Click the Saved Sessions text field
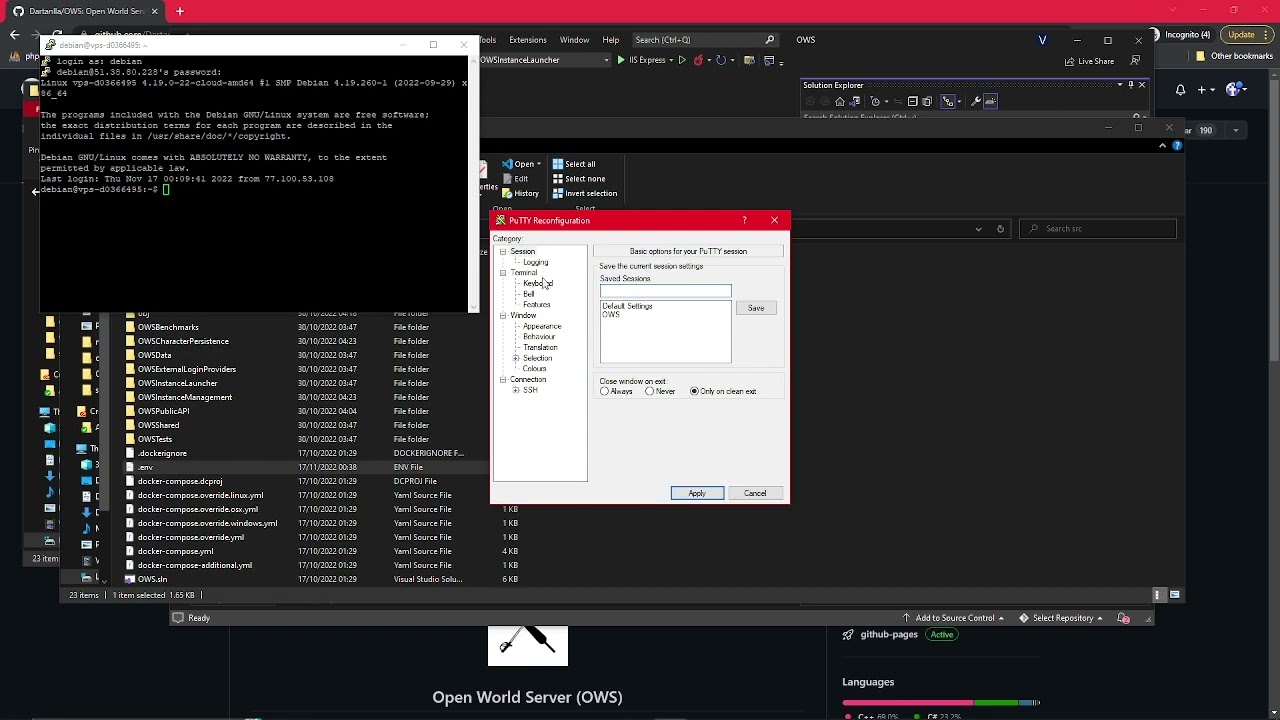This screenshot has width=1280, height=720. point(665,291)
